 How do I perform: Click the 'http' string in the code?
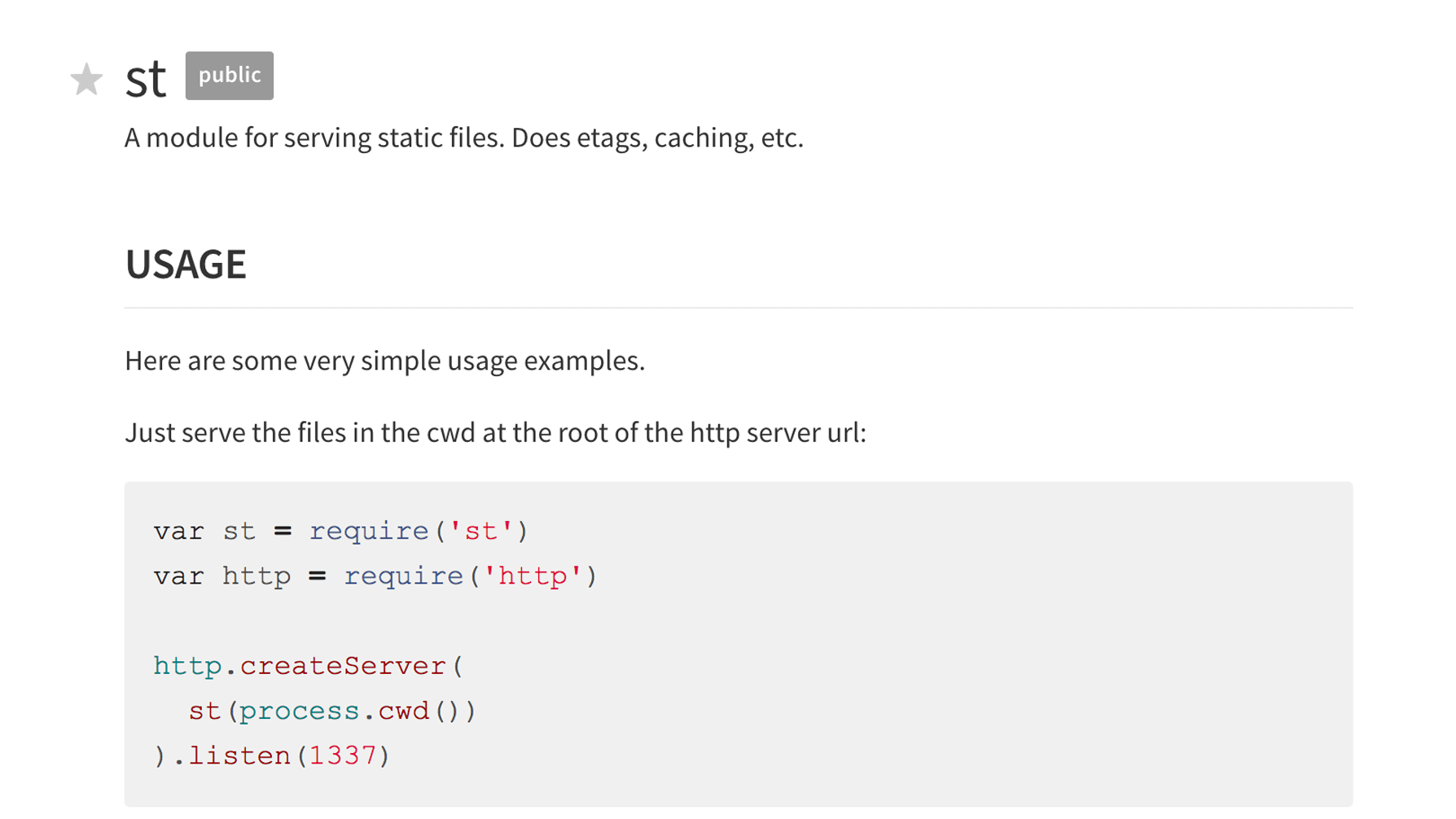(533, 576)
